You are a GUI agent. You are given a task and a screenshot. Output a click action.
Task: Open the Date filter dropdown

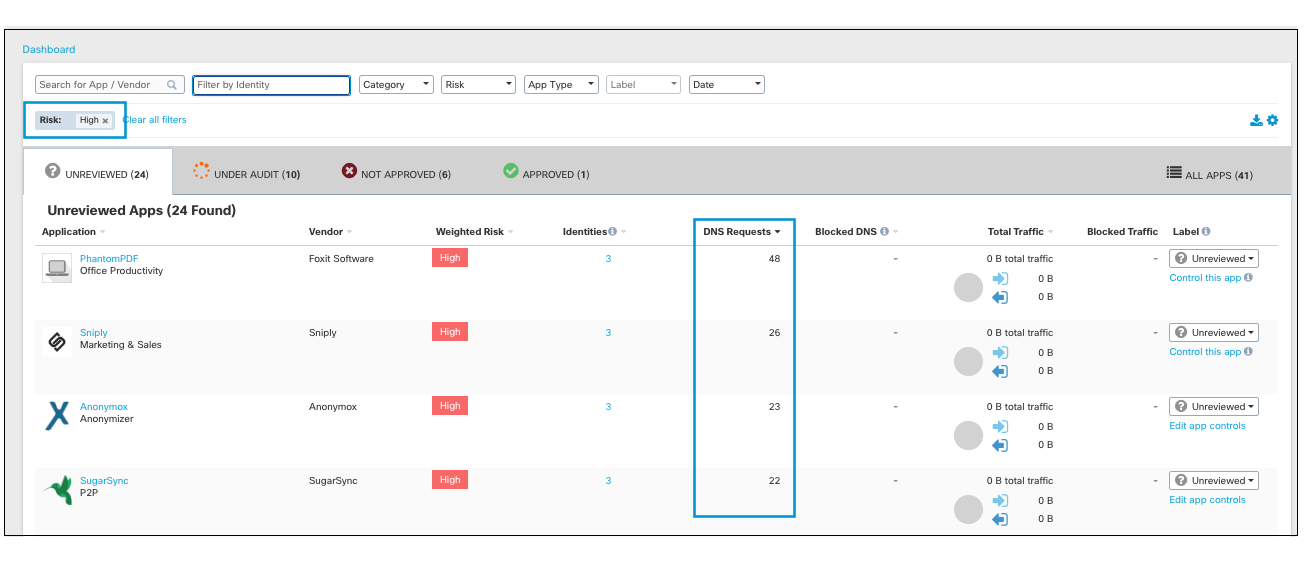tap(727, 85)
